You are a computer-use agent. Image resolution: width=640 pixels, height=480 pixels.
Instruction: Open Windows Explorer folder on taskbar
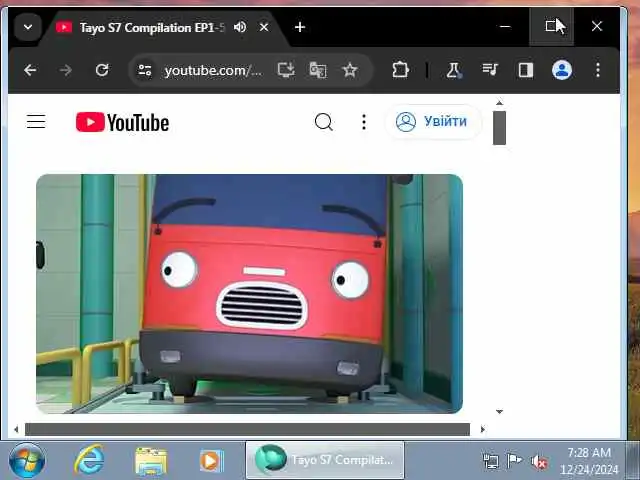[151, 461]
